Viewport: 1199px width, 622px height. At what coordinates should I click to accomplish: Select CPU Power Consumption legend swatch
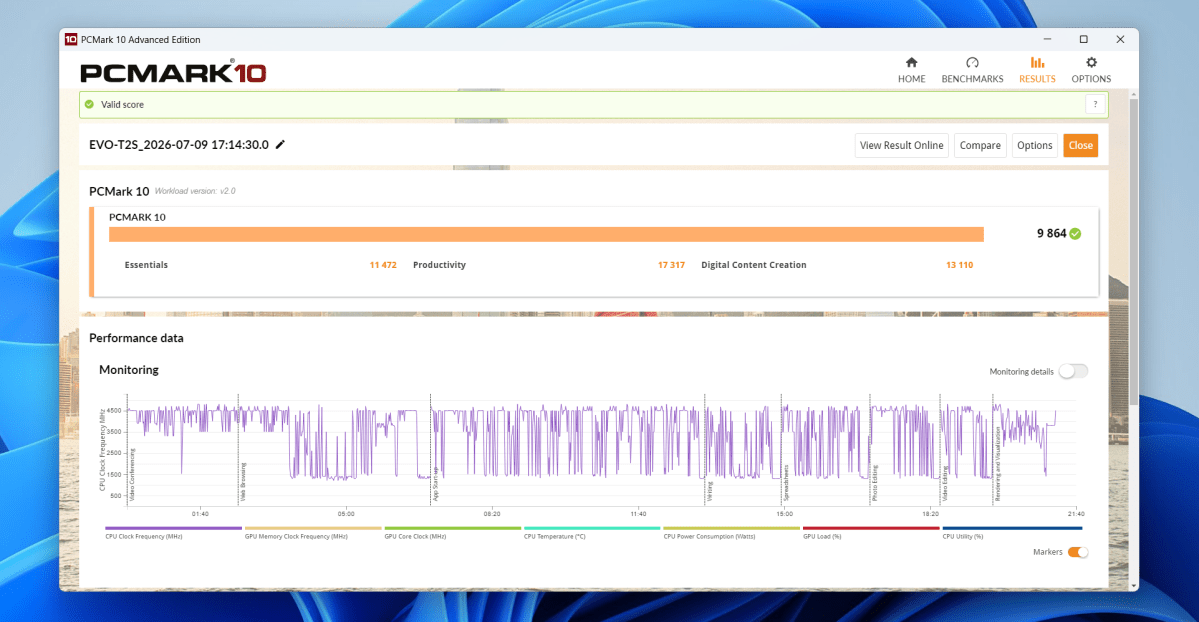point(732,528)
